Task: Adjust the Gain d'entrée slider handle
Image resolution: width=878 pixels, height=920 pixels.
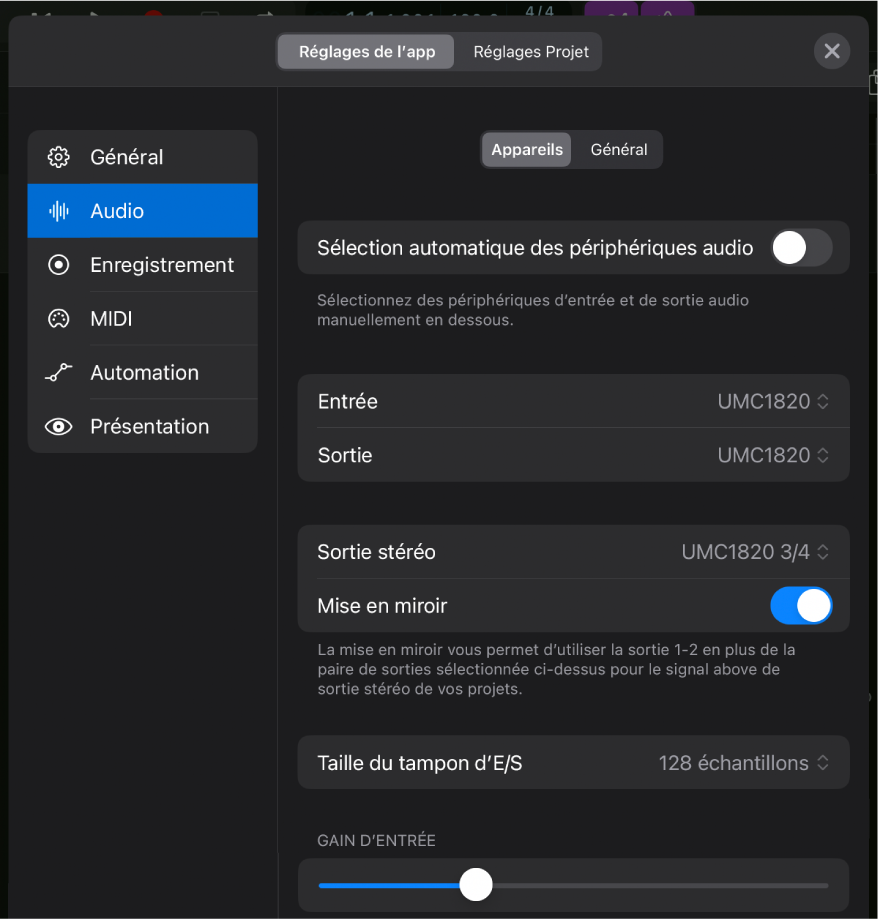Action: pos(476,884)
